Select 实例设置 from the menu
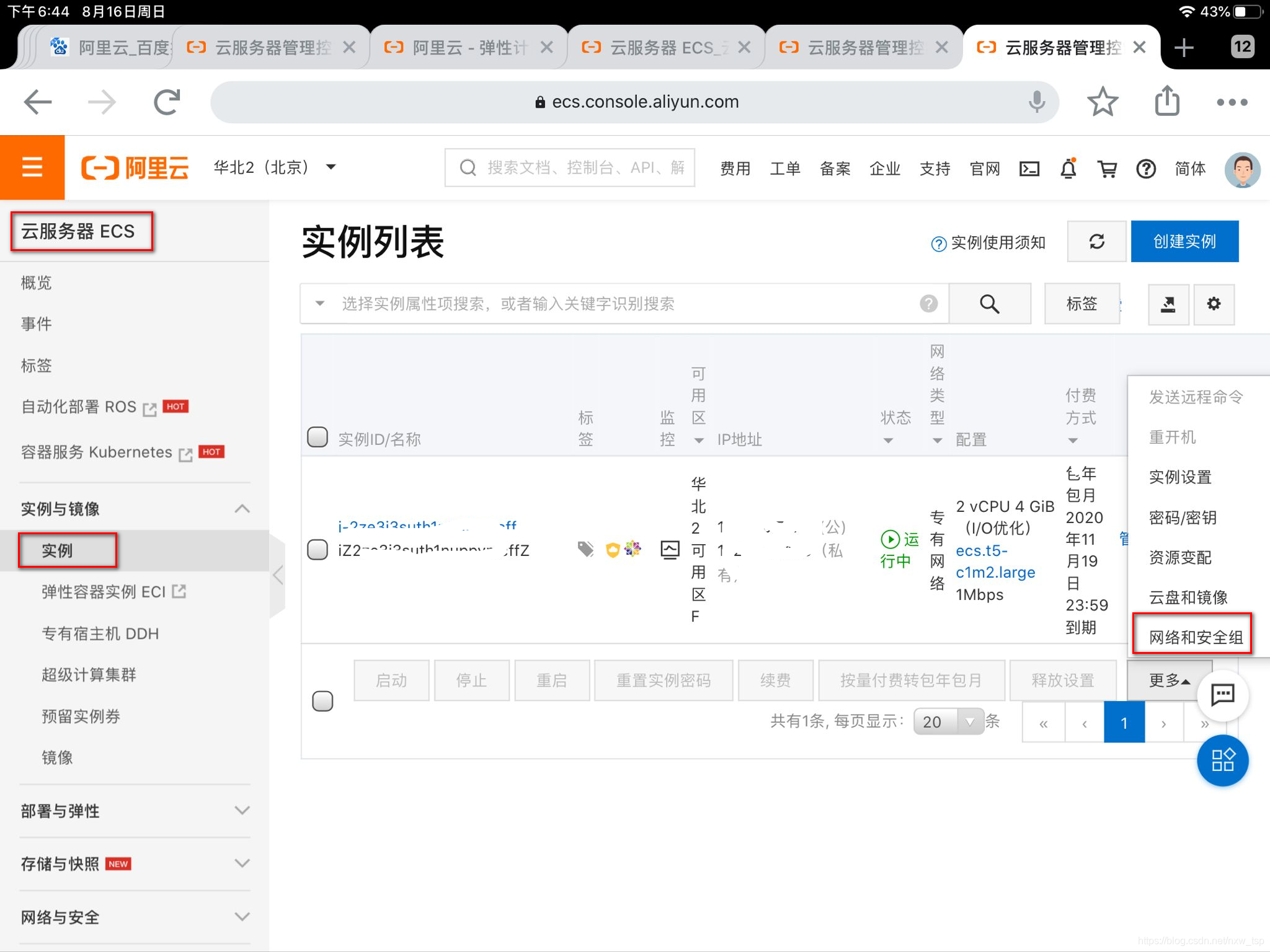The image size is (1270, 952). (x=1180, y=477)
